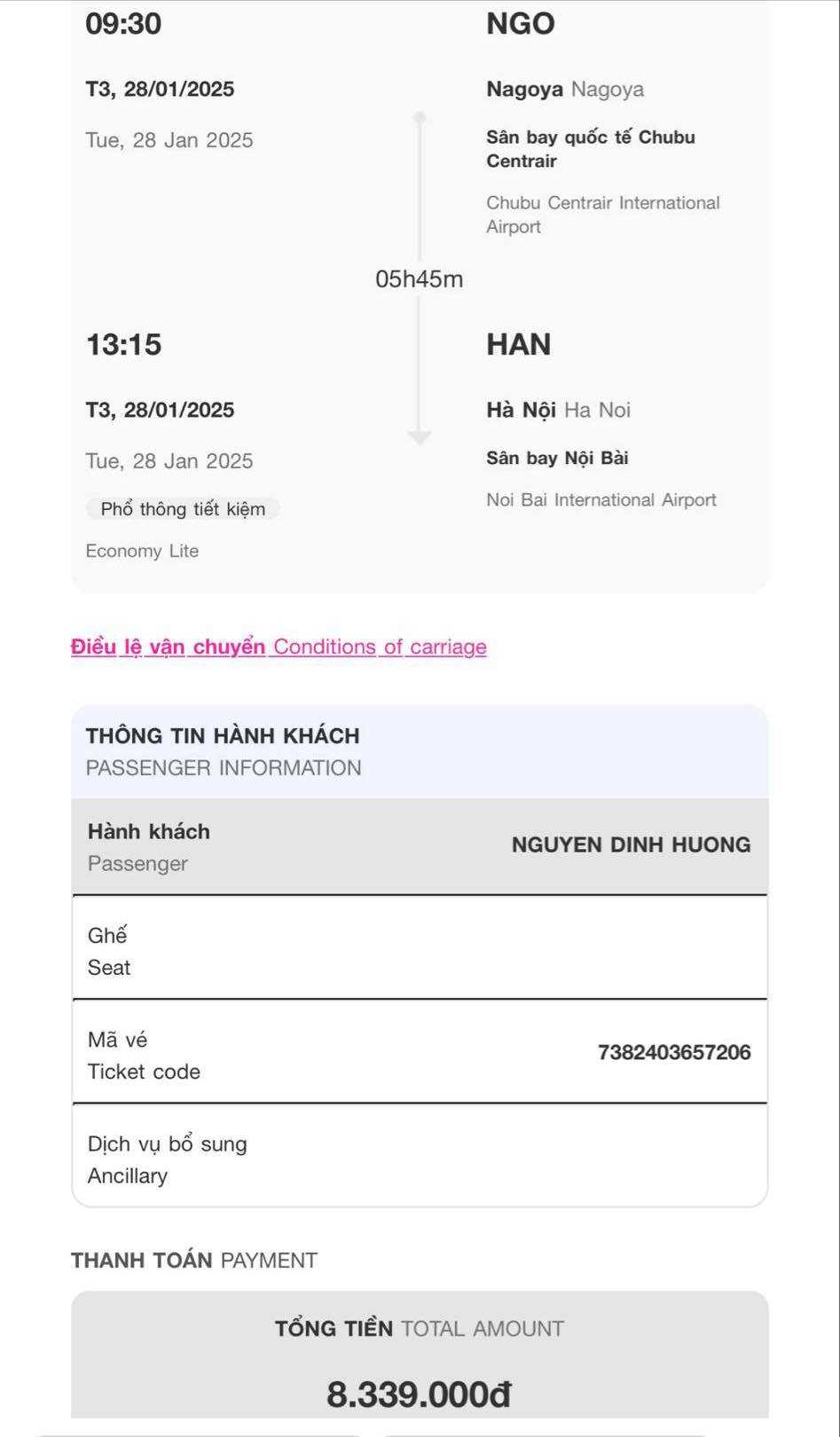Select the 09:30 departure time
Screen dimensions: 840x1437
click(123, 24)
